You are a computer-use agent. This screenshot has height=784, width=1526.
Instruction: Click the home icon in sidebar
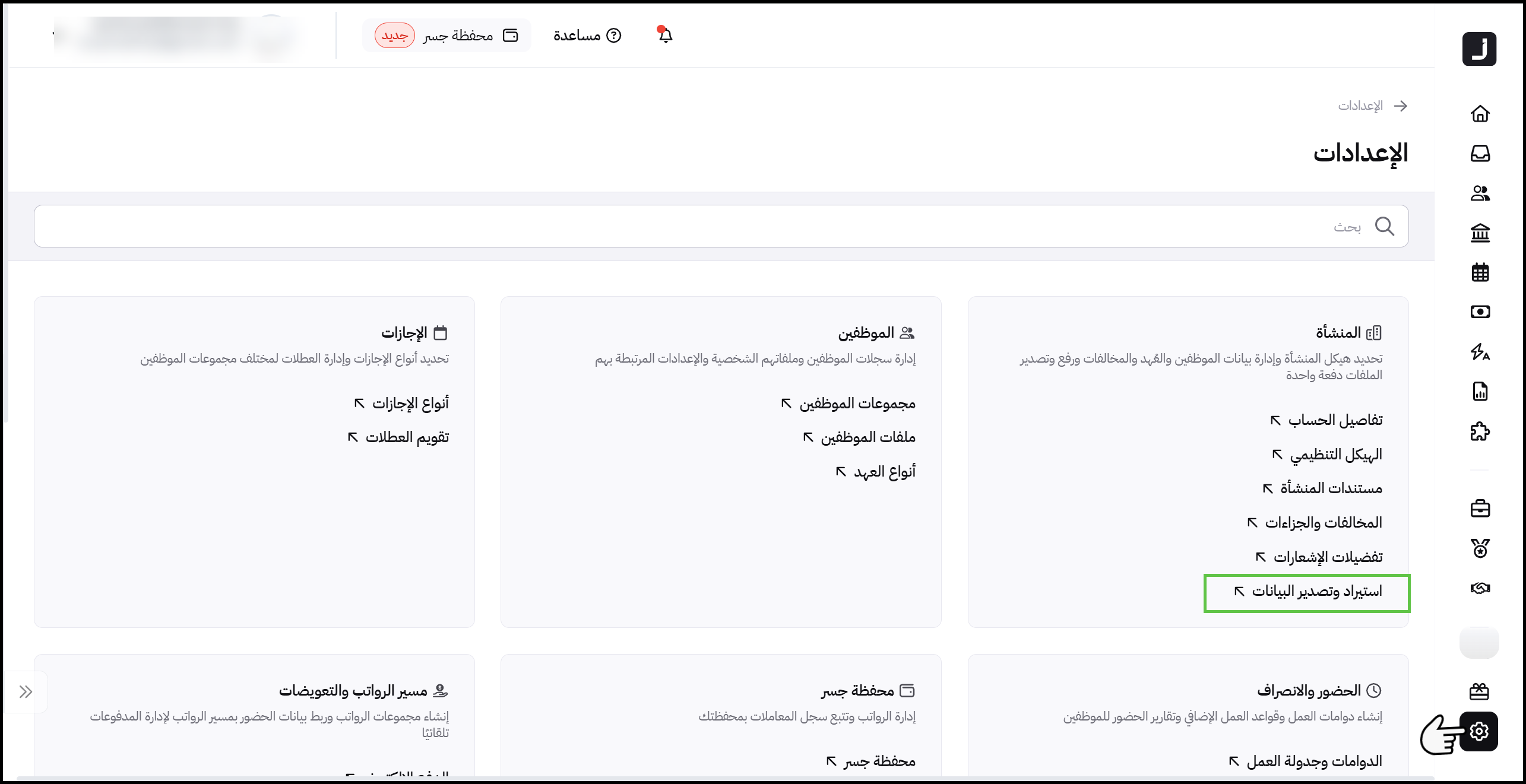pyautogui.click(x=1480, y=113)
